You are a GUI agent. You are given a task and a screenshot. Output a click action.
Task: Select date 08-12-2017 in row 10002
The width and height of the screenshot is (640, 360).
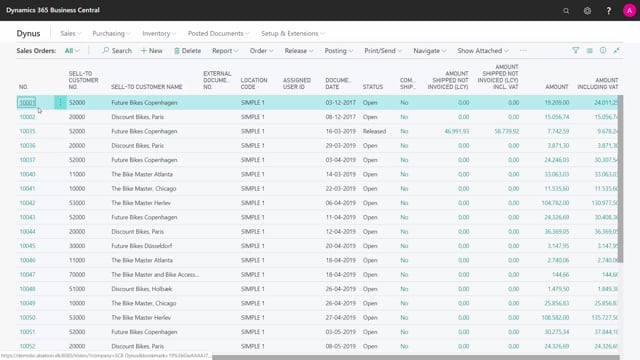click(340, 117)
